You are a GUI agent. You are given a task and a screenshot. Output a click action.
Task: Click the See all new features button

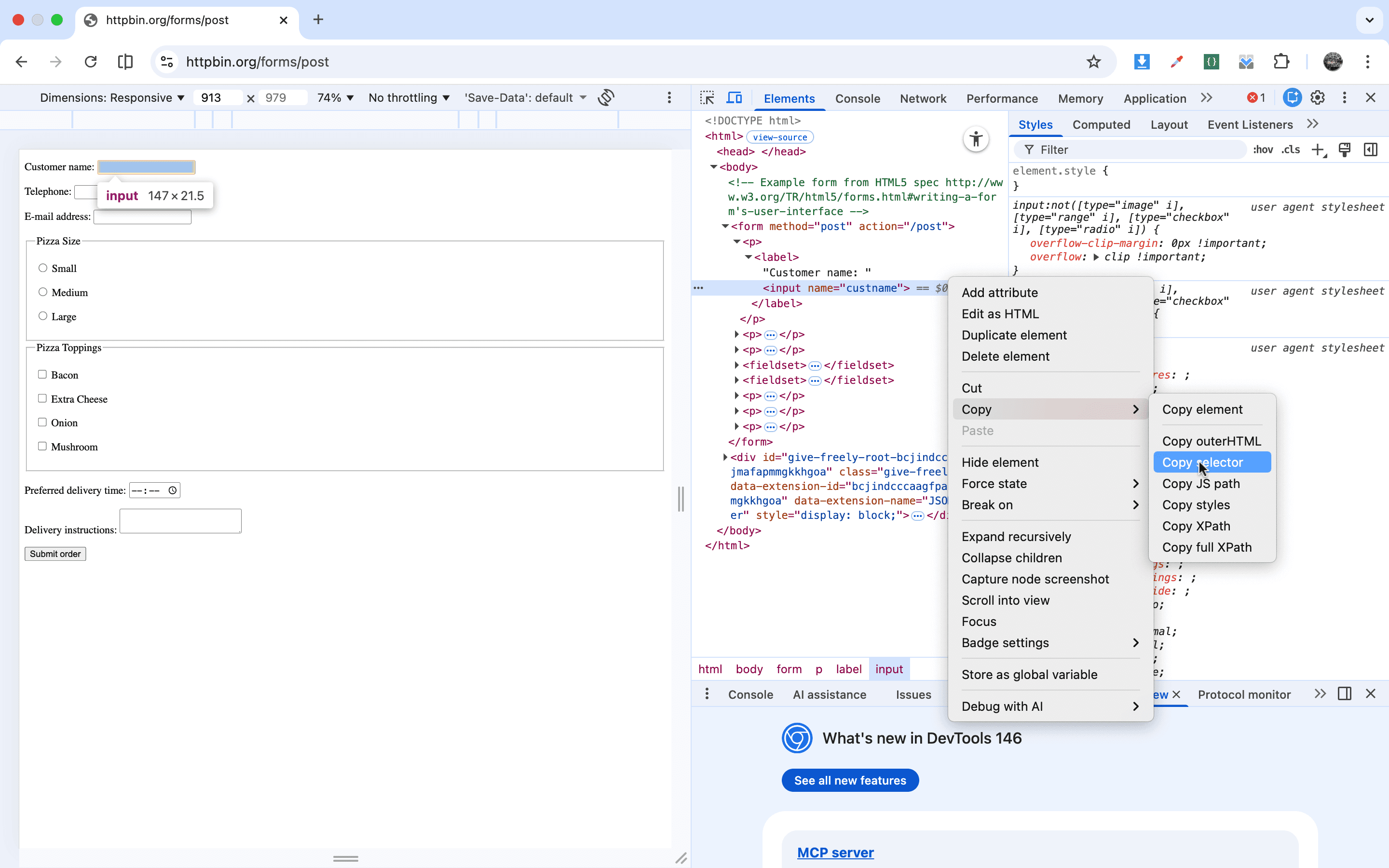tap(849, 780)
